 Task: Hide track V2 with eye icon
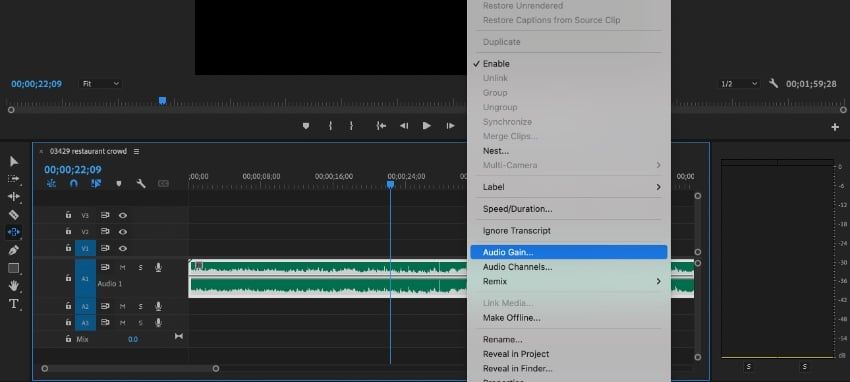pos(123,231)
